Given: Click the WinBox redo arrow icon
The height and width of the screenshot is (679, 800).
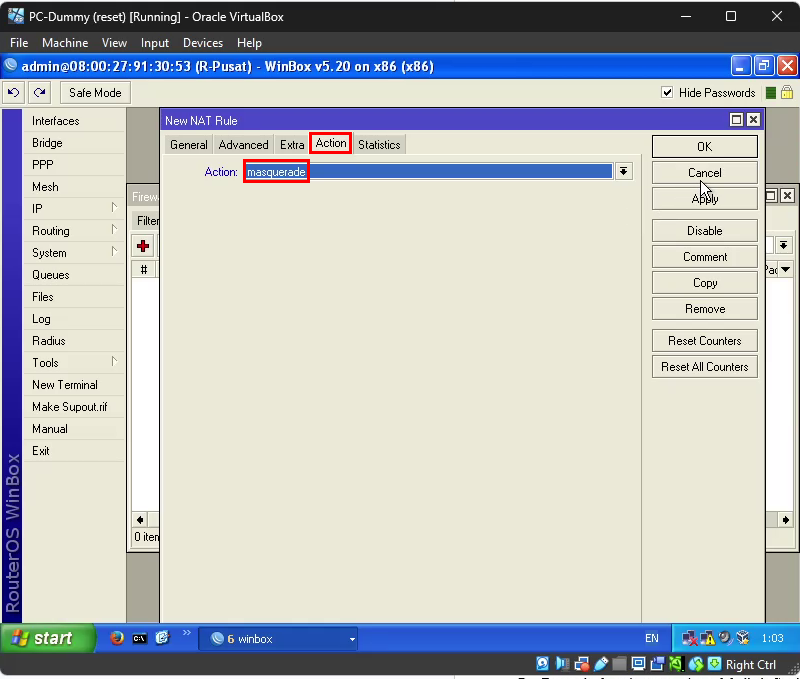Looking at the screenshot, I should tap(39, 92).
